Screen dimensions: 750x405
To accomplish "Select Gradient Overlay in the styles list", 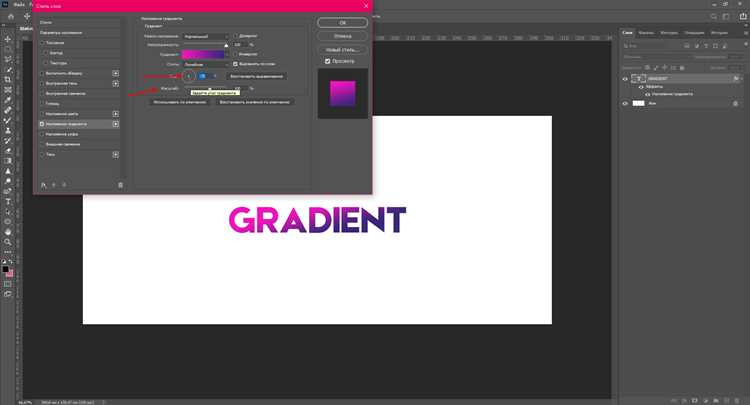I will pos(79,124).
